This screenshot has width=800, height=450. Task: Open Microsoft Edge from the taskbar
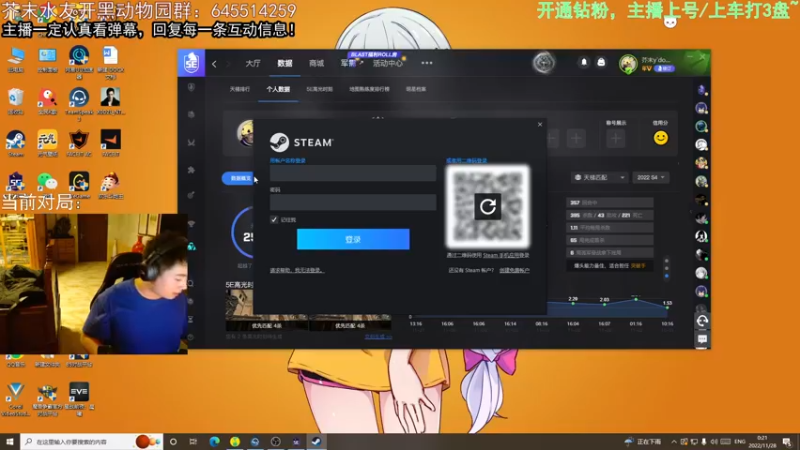(x=214, y=441)
